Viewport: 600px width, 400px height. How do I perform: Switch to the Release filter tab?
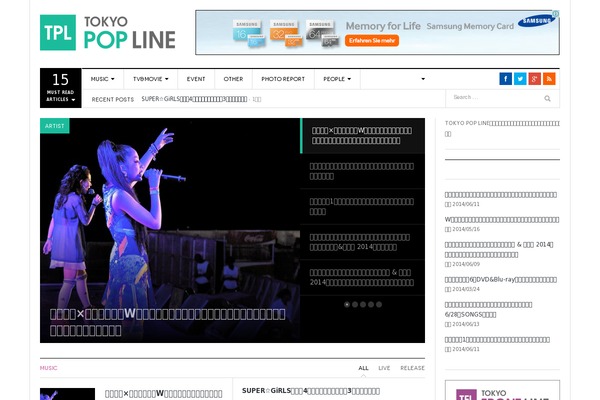pos(412,368)
